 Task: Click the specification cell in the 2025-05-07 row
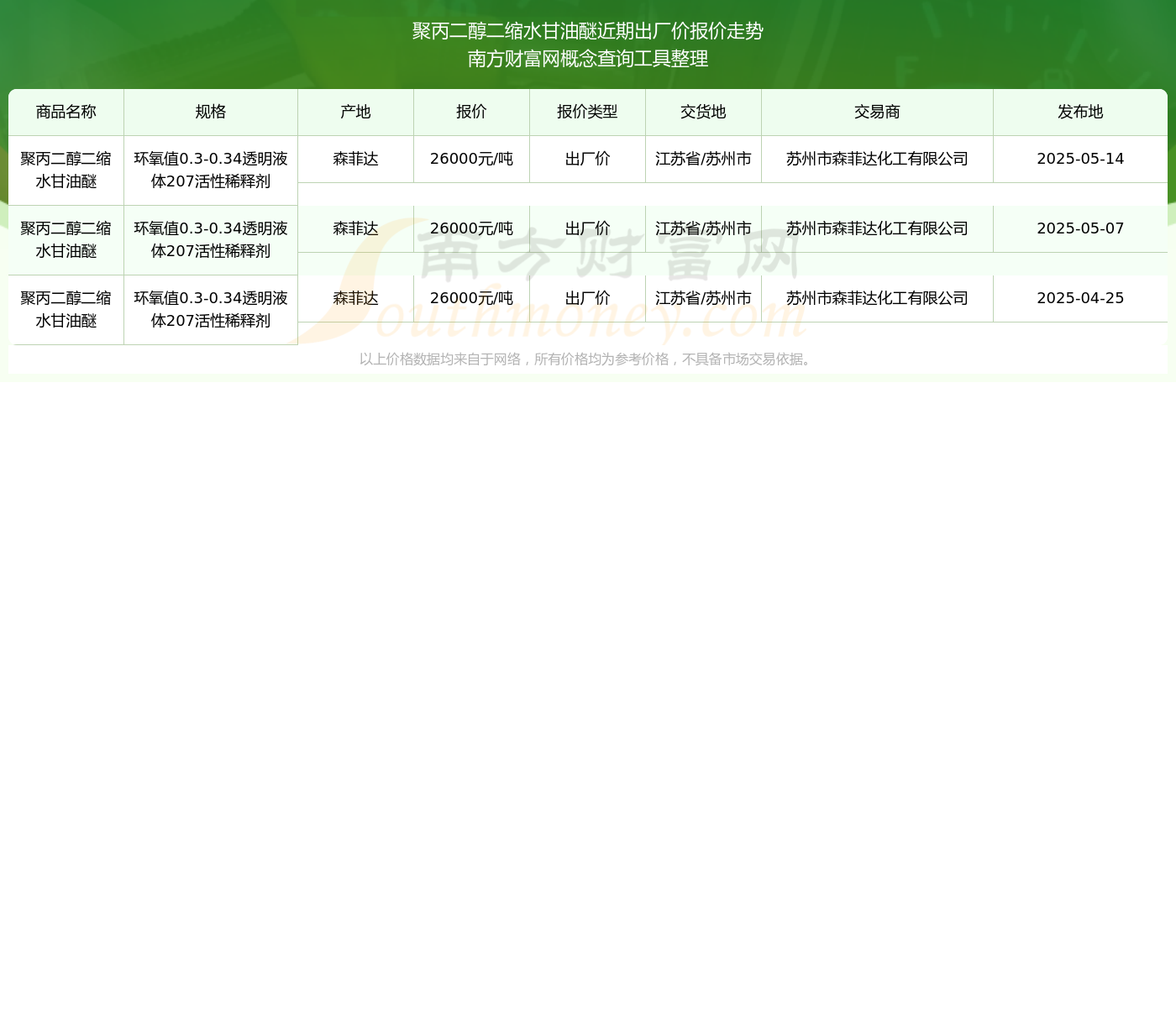[211, 240]
